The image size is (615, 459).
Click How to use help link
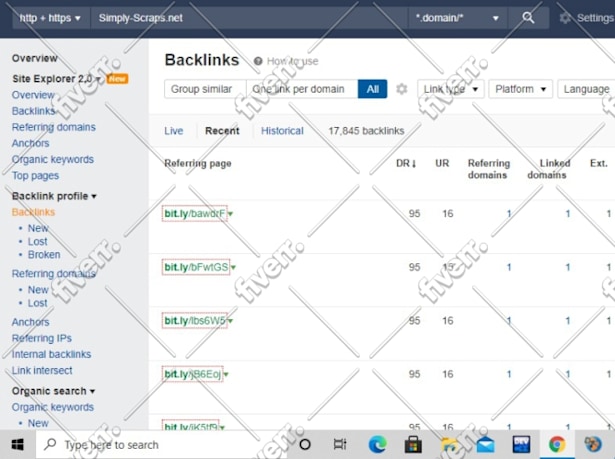coord(293,61)
